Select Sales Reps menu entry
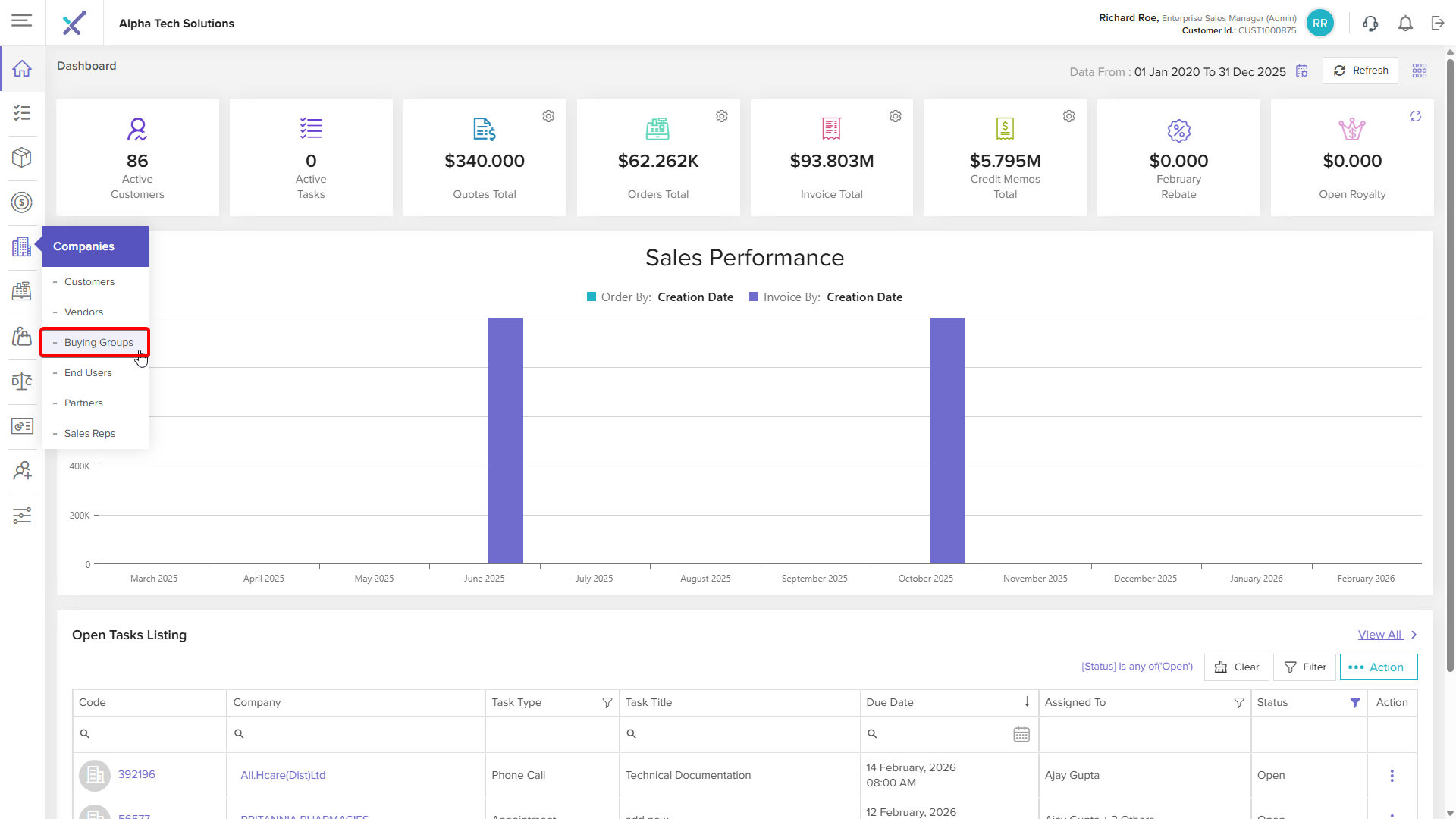Viewport: 1456px width, 819px height. (x=89, y=434)
